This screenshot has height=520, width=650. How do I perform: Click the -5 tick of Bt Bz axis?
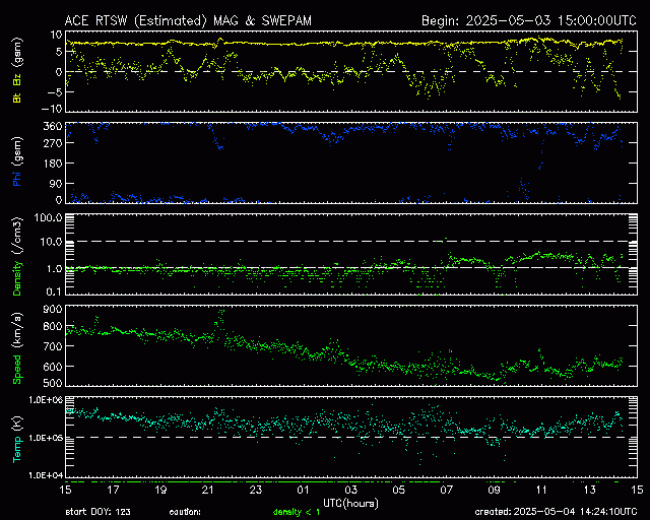[54, 92]
